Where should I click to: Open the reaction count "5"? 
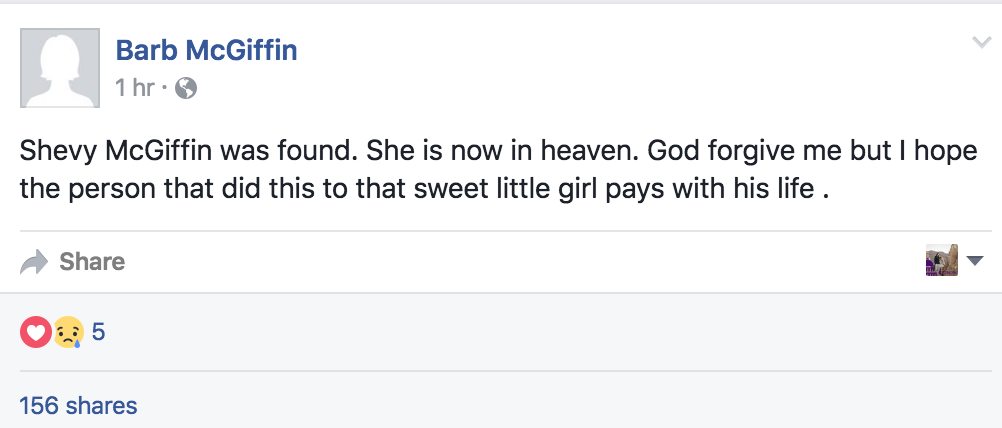click(98, 331)
